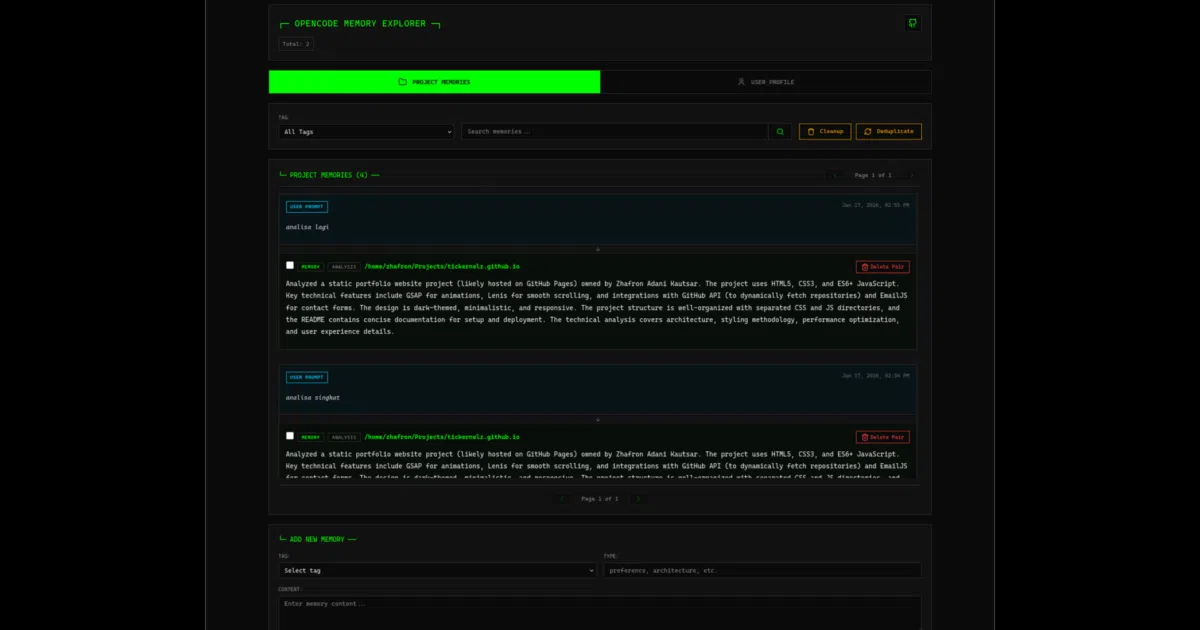Image resolution: width=1200 pixels, height=630 pixels.
Task: Click the divider expander below the 'analisa lagi' prompt
Action: tap(598, 249)
